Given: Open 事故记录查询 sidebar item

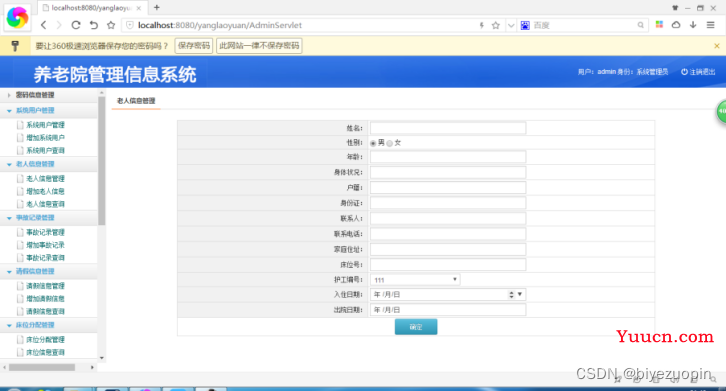Looking at the screenshot, I should [x=45, y=258].
